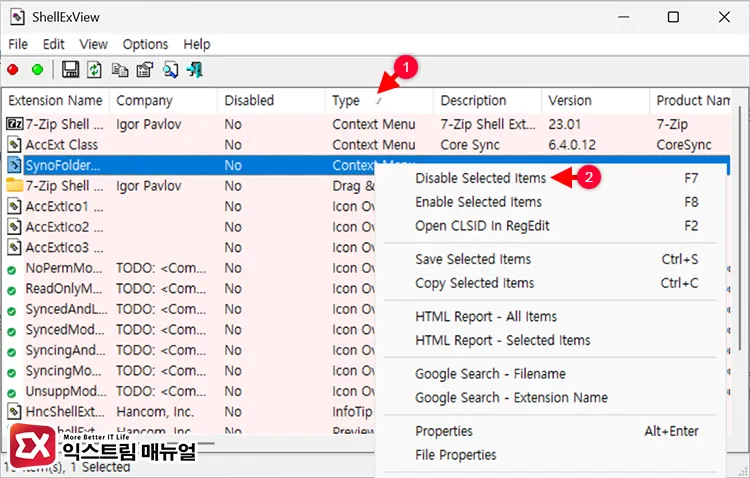Click the Save floppy disk toolbar icon
The height and width of the screenshot is (478, 750).
click(70, 70)
